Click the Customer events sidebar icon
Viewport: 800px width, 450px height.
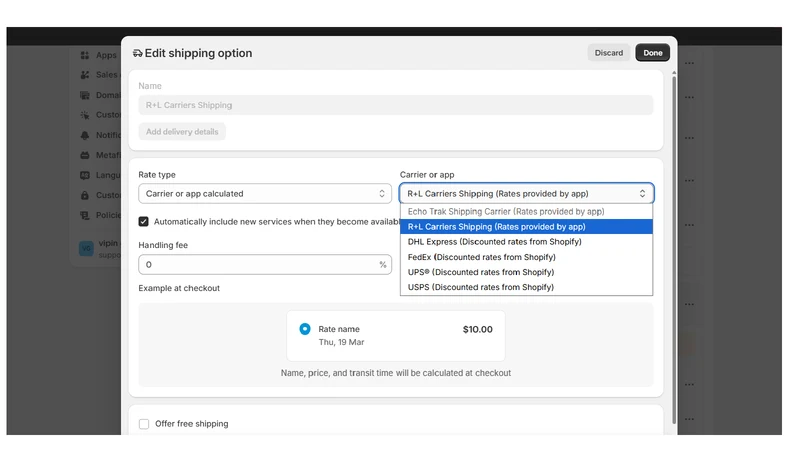pos(85,115)
